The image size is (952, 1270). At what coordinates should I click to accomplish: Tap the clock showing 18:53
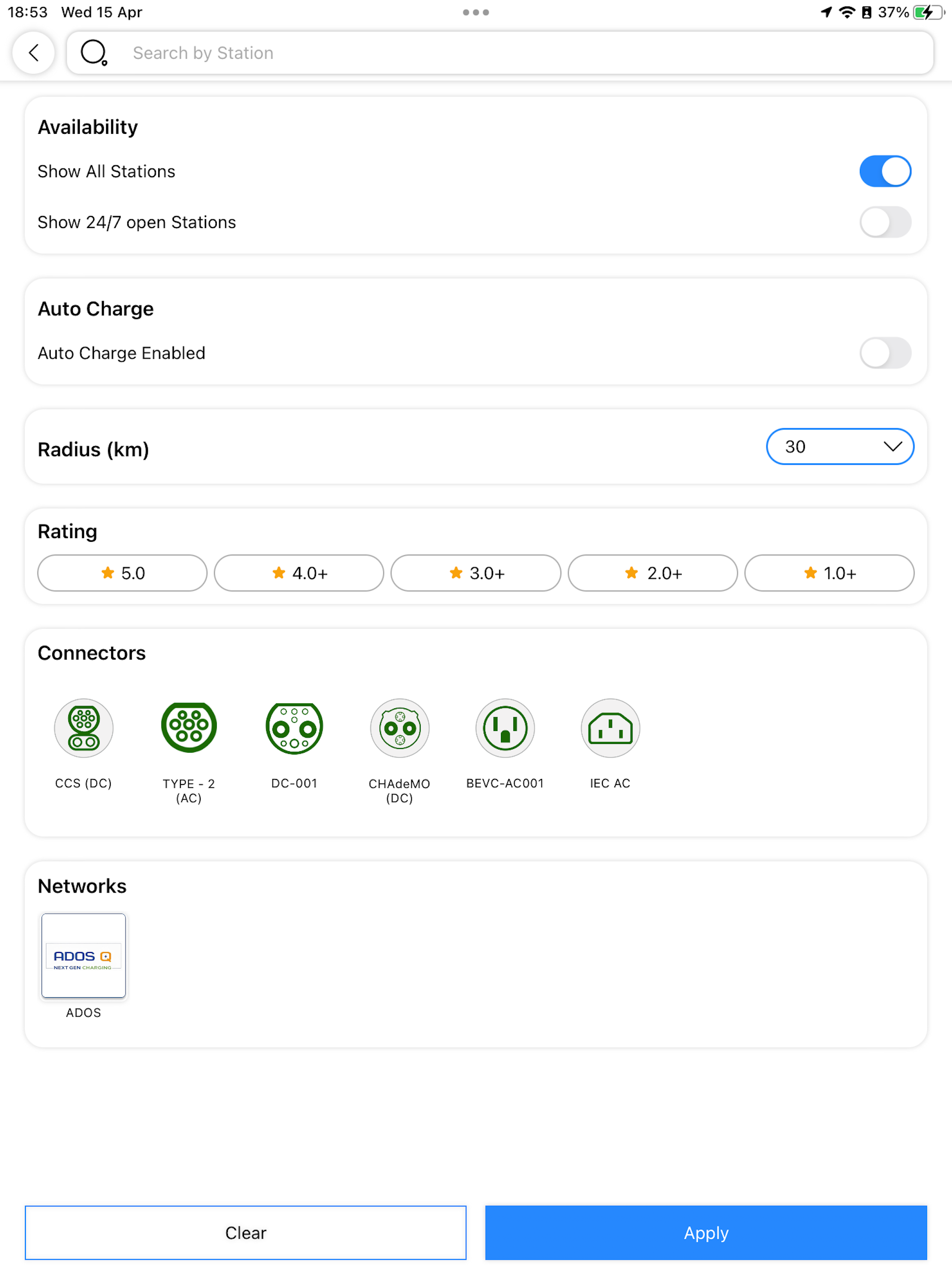pos(28,12)
